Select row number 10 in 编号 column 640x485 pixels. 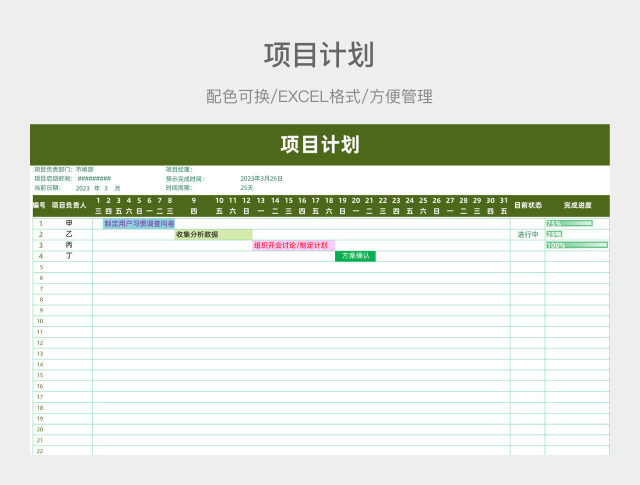(x=40, y=321)
